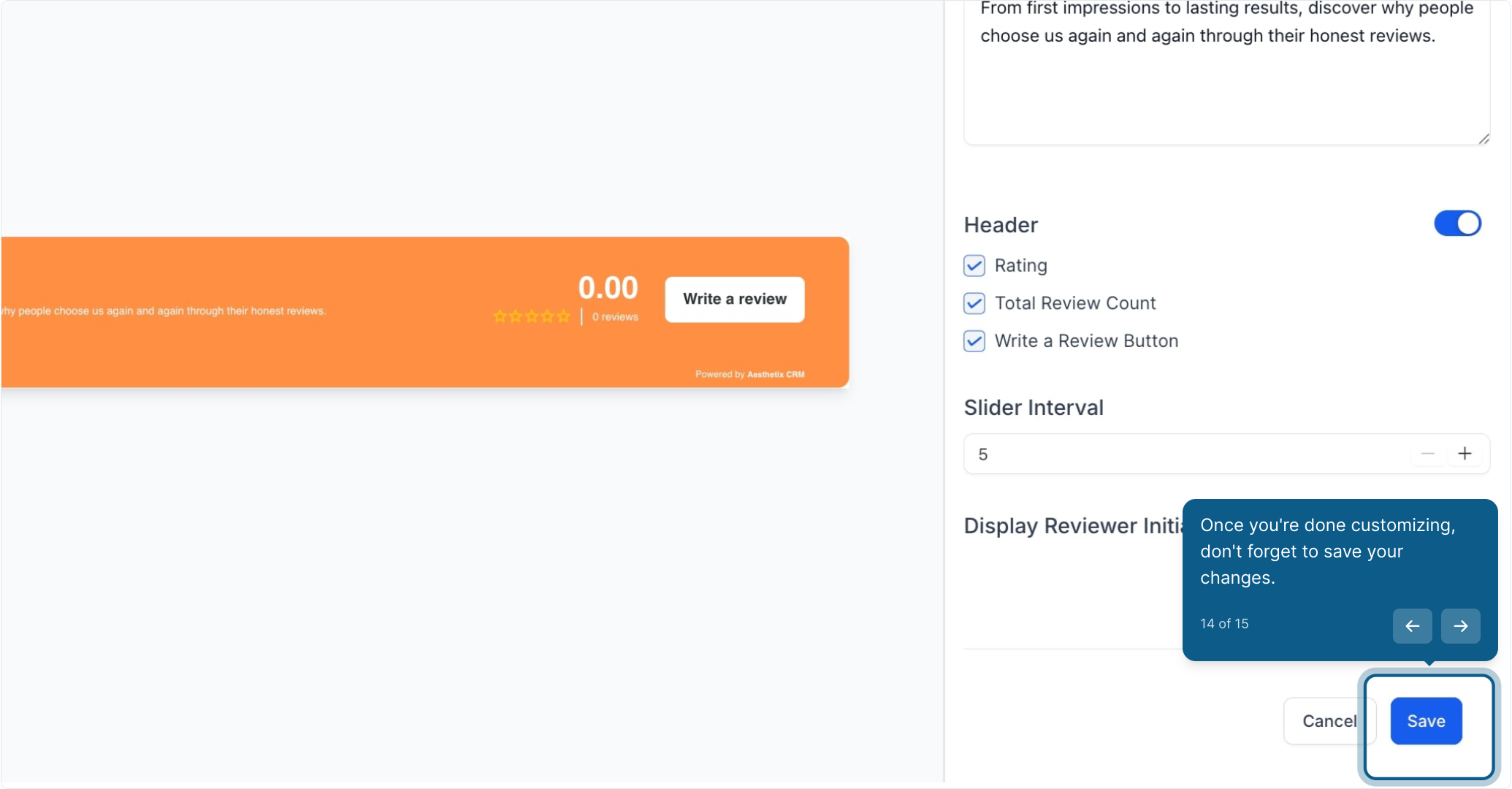Uncheck the Write a Review Button checkbox

pyautogui.click(x=974, y=341)
